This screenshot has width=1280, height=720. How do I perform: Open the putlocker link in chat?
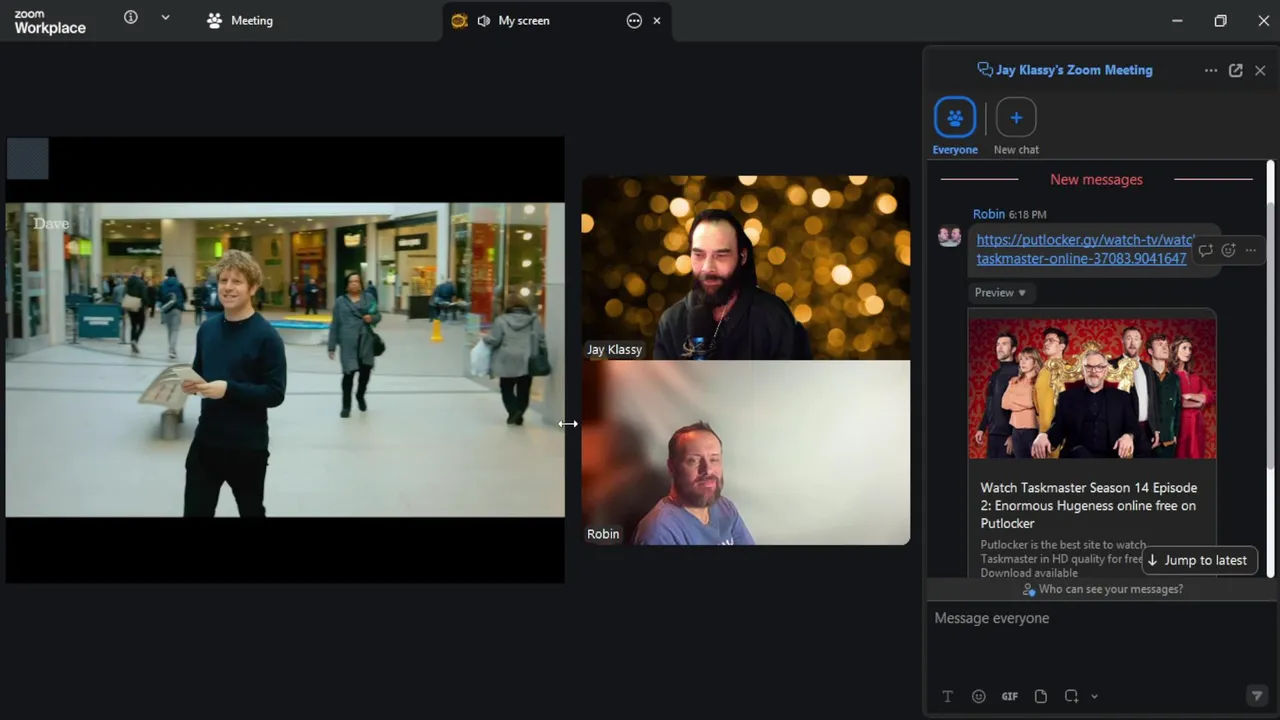pos(1084,249)
